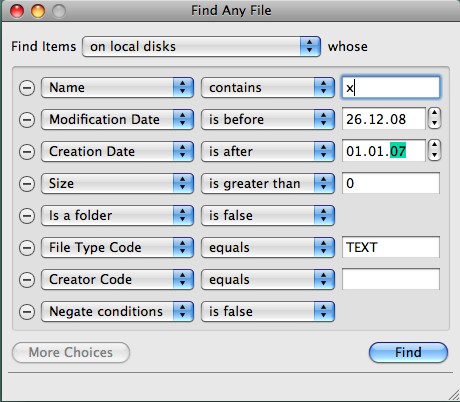This screenshot has height=402, width=460.
Task: Open the Creation Date criterion dropdown
Action: [x=117, y=152]
